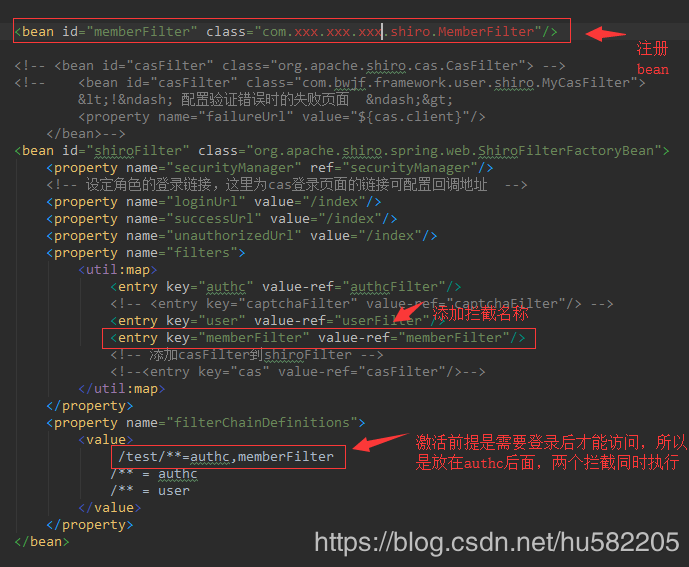Click the shiroFilter bean id
Viewport: 689px width, 567px height.
(138, 151)
